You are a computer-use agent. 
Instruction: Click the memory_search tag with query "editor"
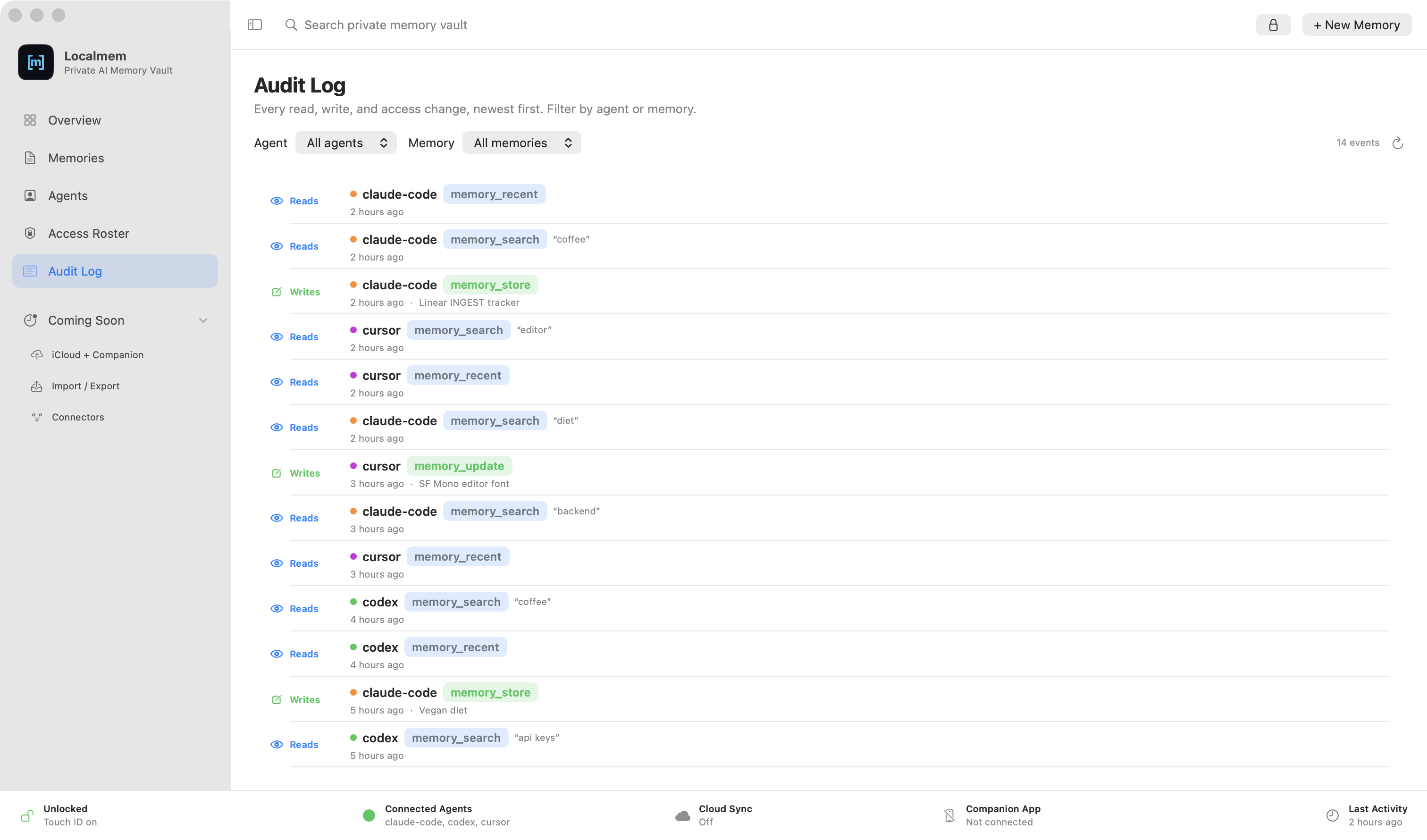tap(458, 330)
